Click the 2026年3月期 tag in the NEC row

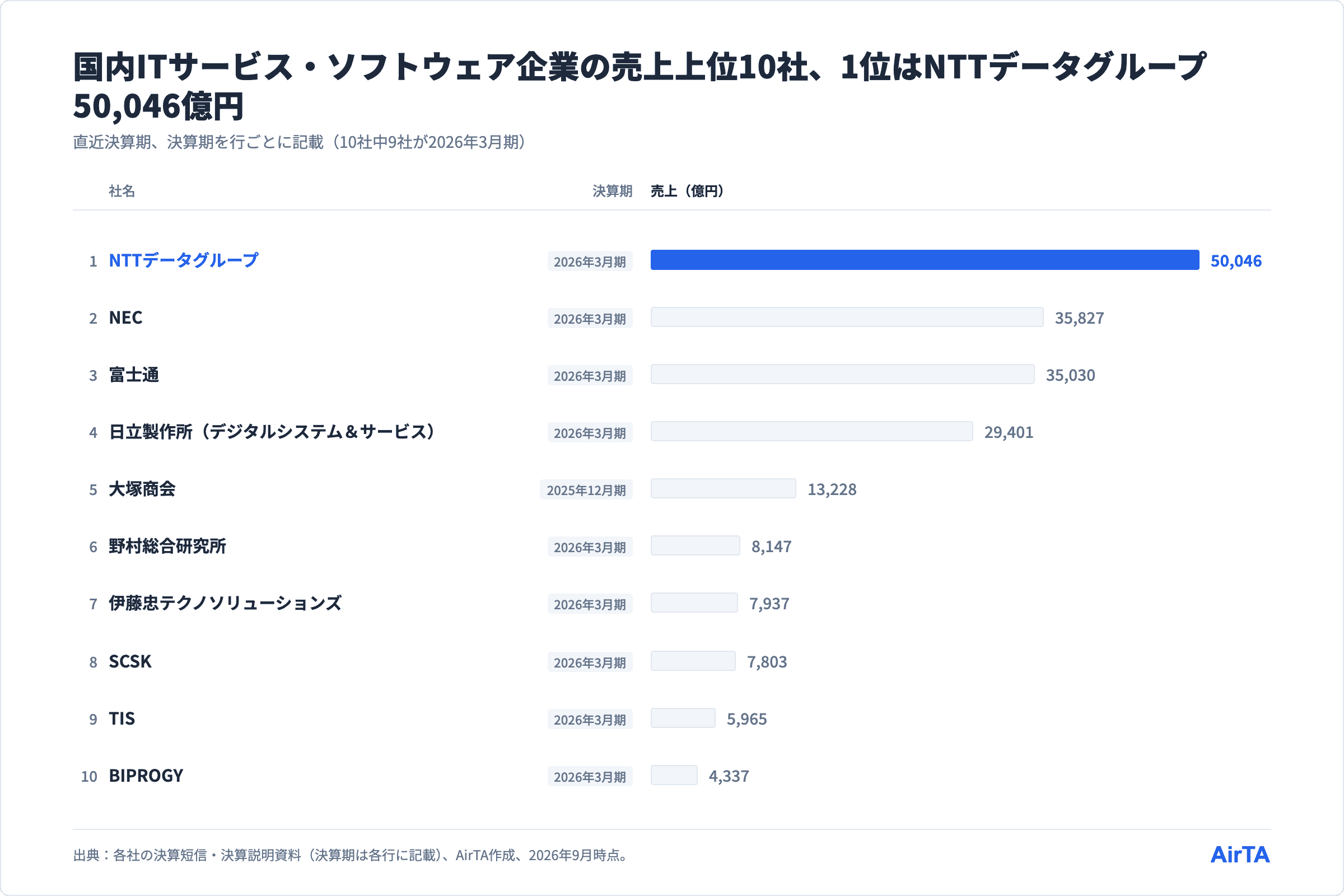(590, 318)
